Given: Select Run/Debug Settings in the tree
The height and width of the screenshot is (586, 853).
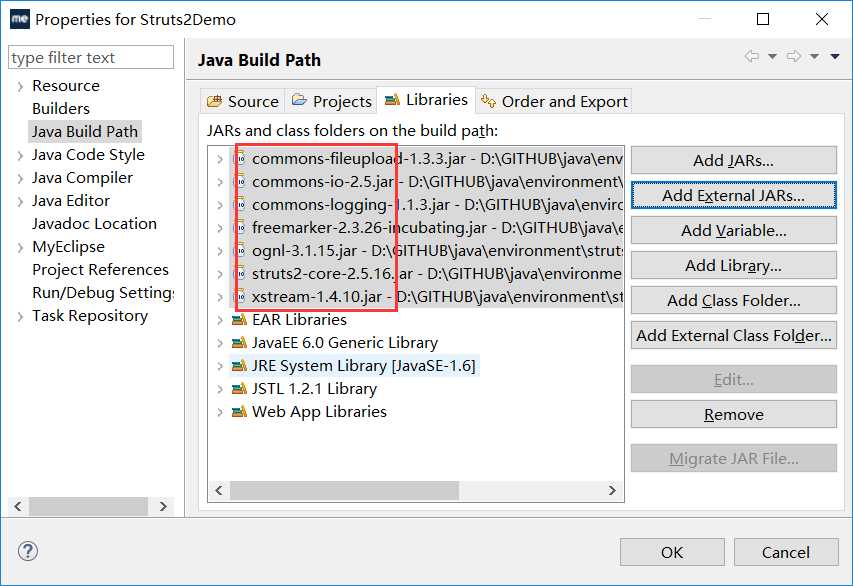Looking at the screenshot, I should 103,293.
